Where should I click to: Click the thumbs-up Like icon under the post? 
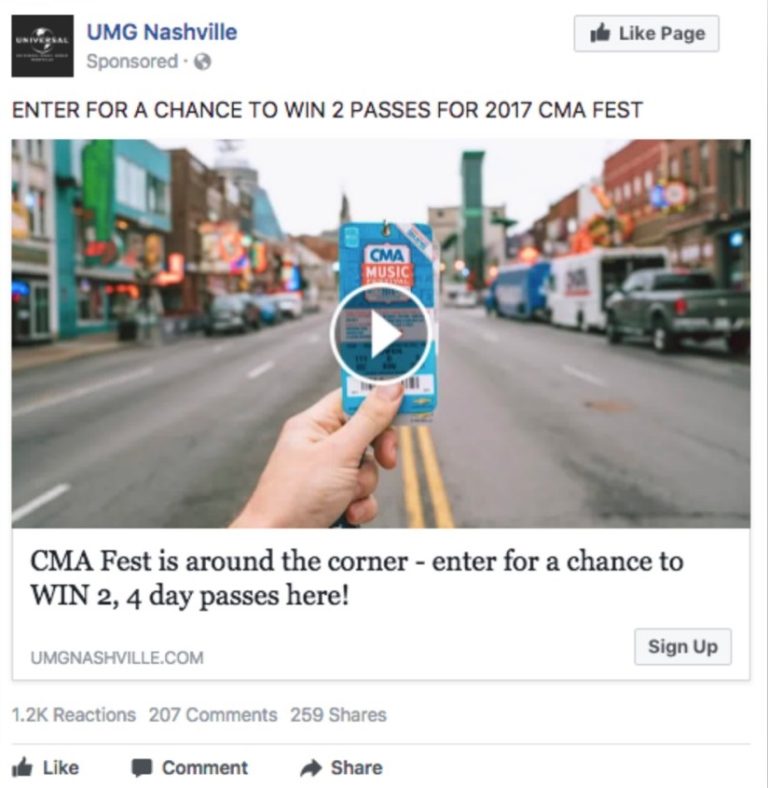pos(22,768)
